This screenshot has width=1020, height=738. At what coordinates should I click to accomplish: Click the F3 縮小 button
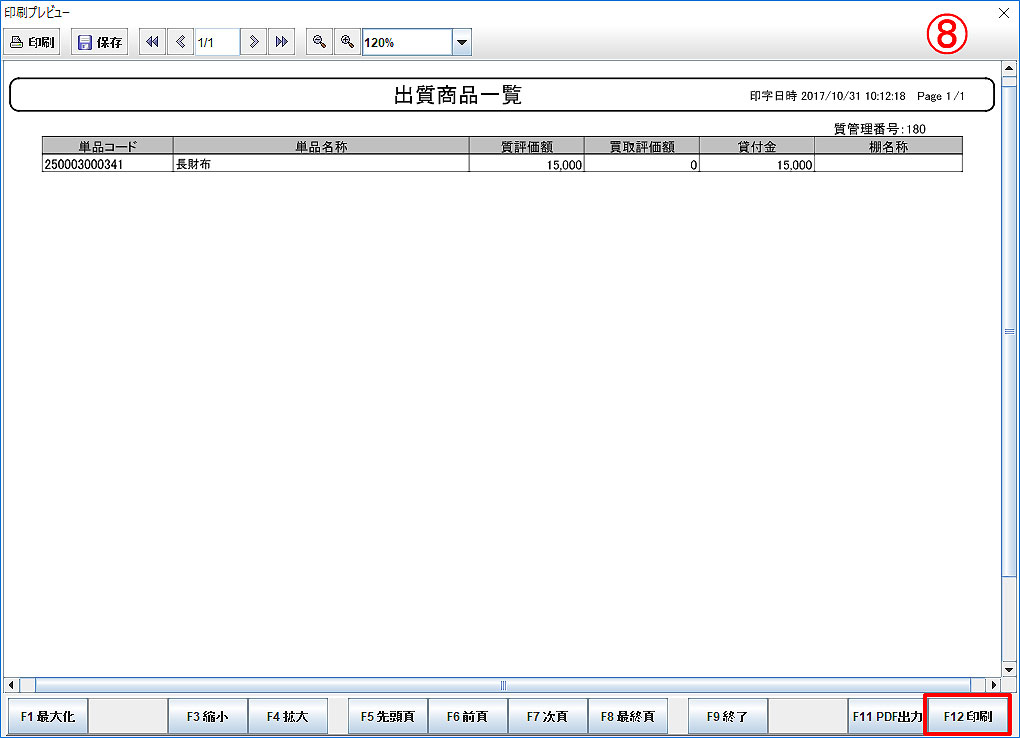click(207, 716)
